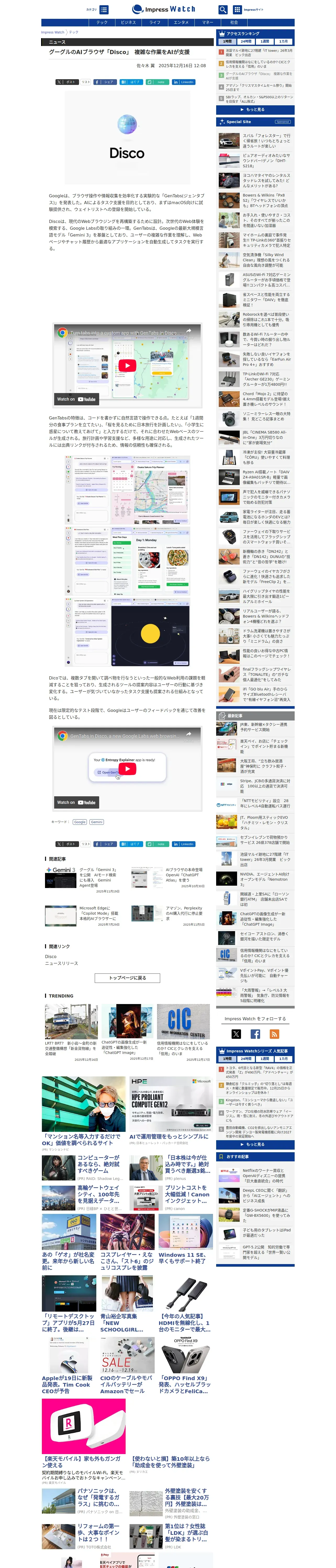Click the top X リスト button
336x1568 pixels.
pyautogui.click(x=86, y=82)
